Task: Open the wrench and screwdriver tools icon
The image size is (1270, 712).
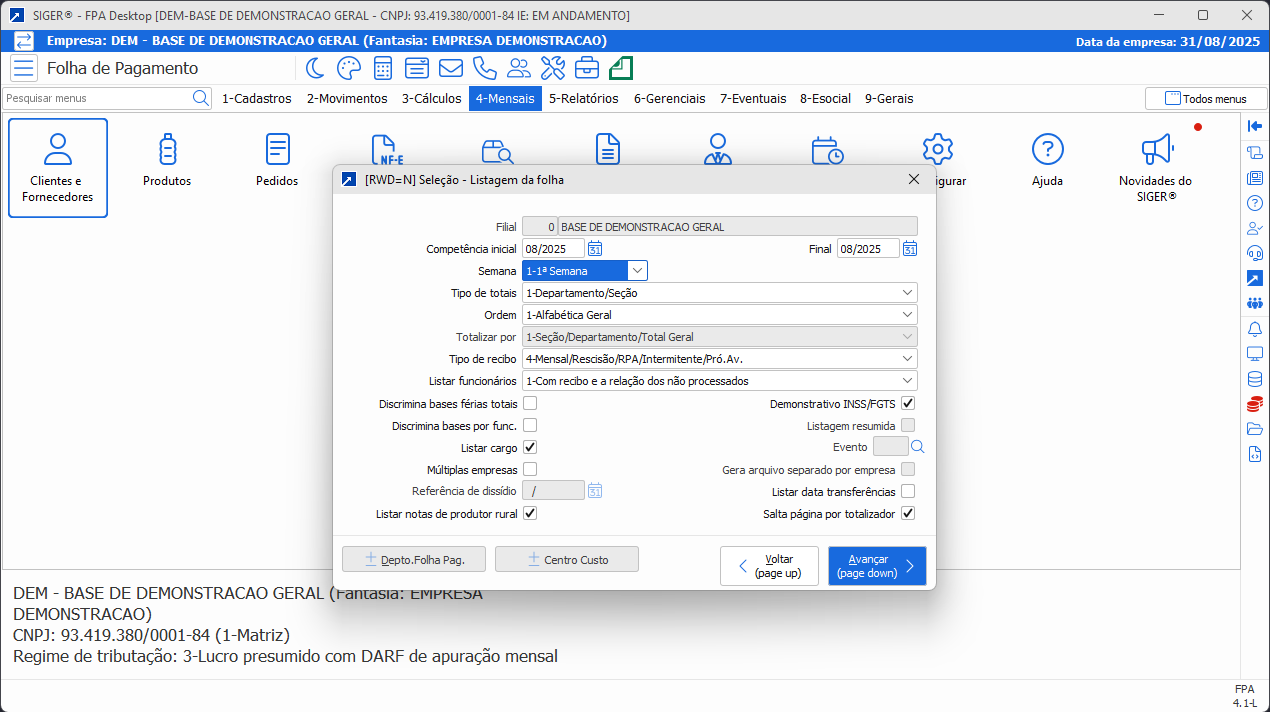Action: (552, 68)
